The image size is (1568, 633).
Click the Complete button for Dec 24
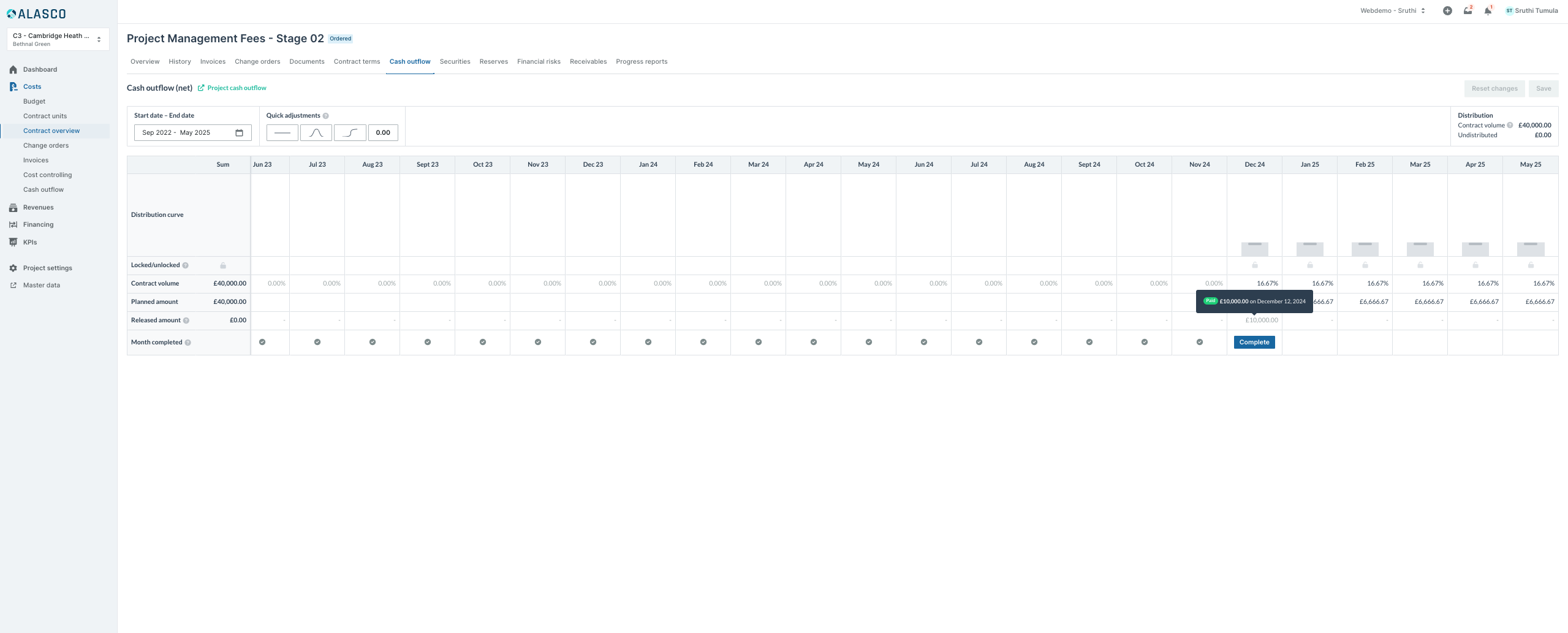coord(1254,343)
